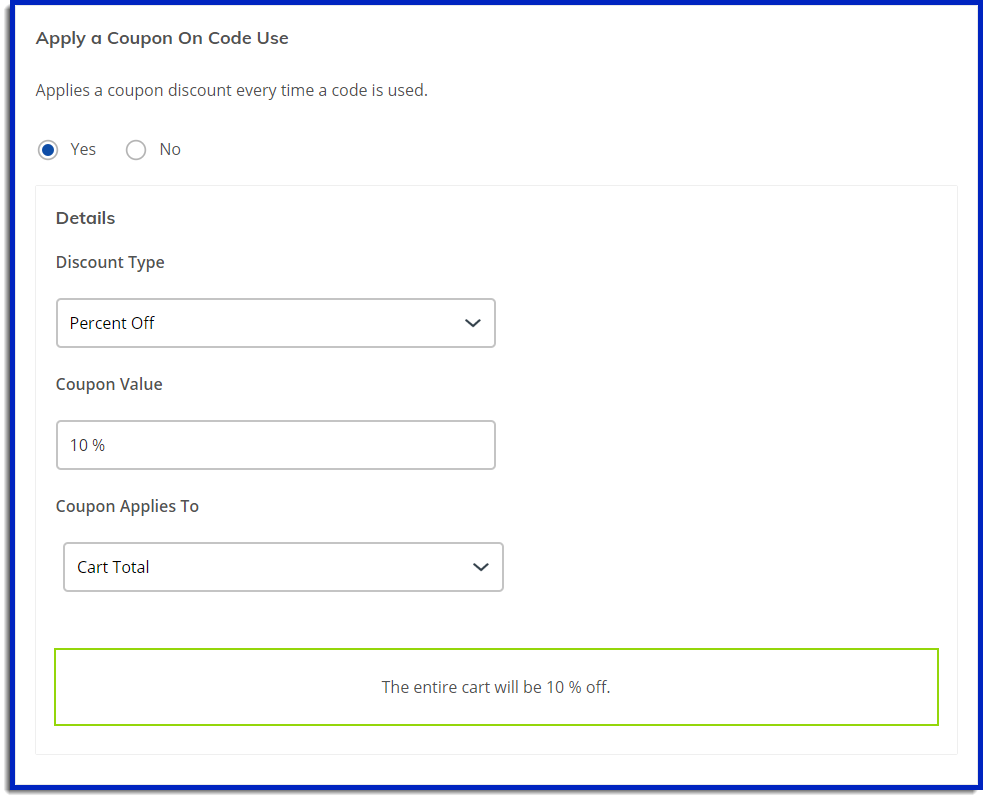Click the "No" option label text
983x800 pixels.
coord(170,149)
